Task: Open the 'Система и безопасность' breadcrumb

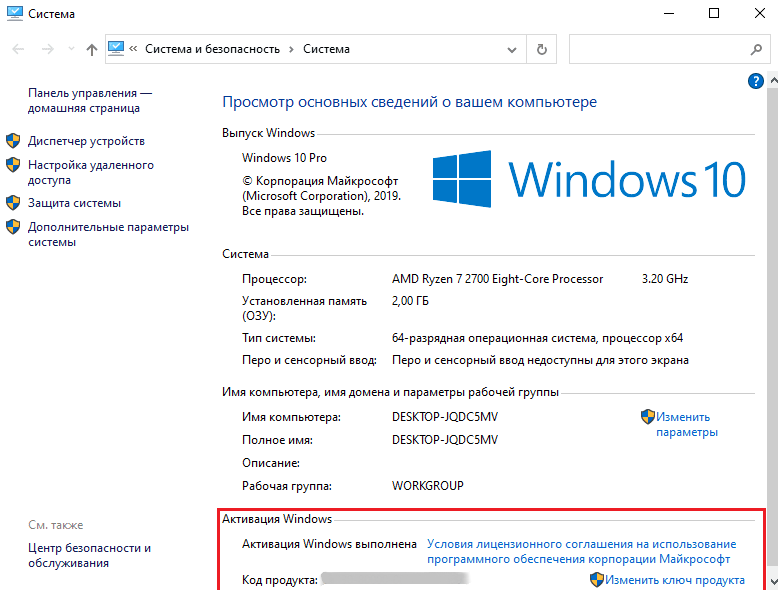Action: tap(212, 49)
